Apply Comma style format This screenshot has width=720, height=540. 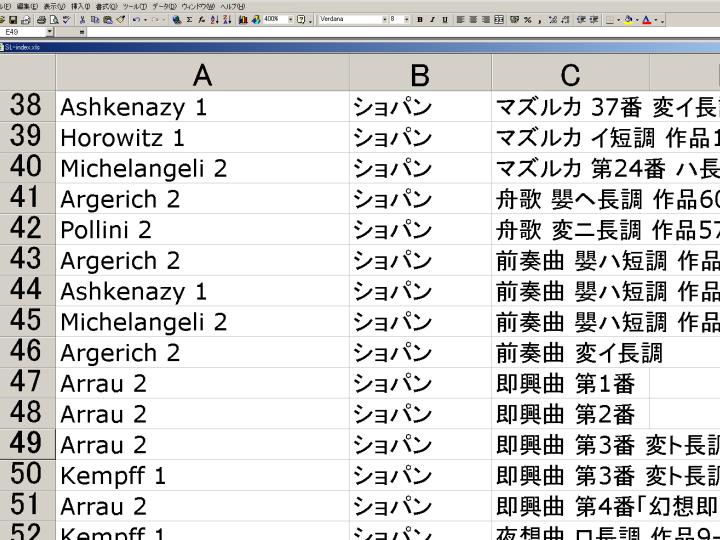[540, 20]
